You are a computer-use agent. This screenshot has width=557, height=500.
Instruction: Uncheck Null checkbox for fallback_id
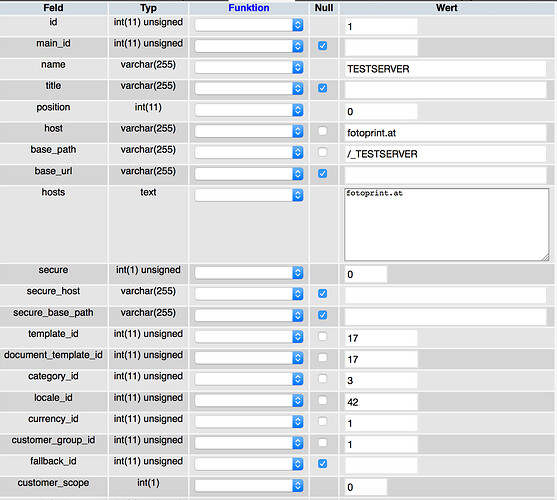click(x=323, y=463)
